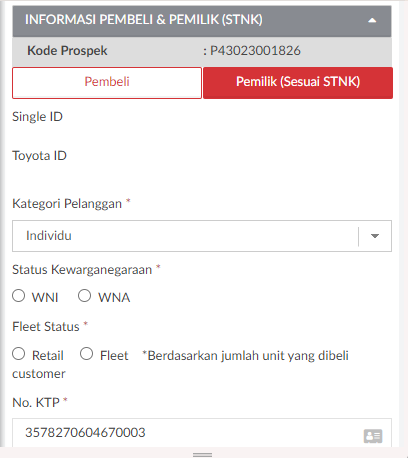Switch to the Pembeli tab
Image resolution: width=408 pixels, height=458 pixels.
[x=107, y=82]
